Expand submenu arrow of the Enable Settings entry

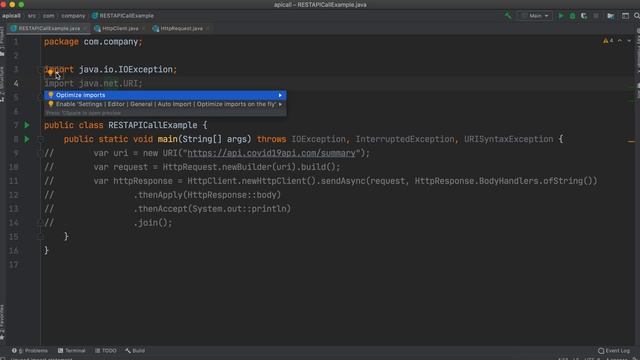pyautogui.click(x=280, y=104)
